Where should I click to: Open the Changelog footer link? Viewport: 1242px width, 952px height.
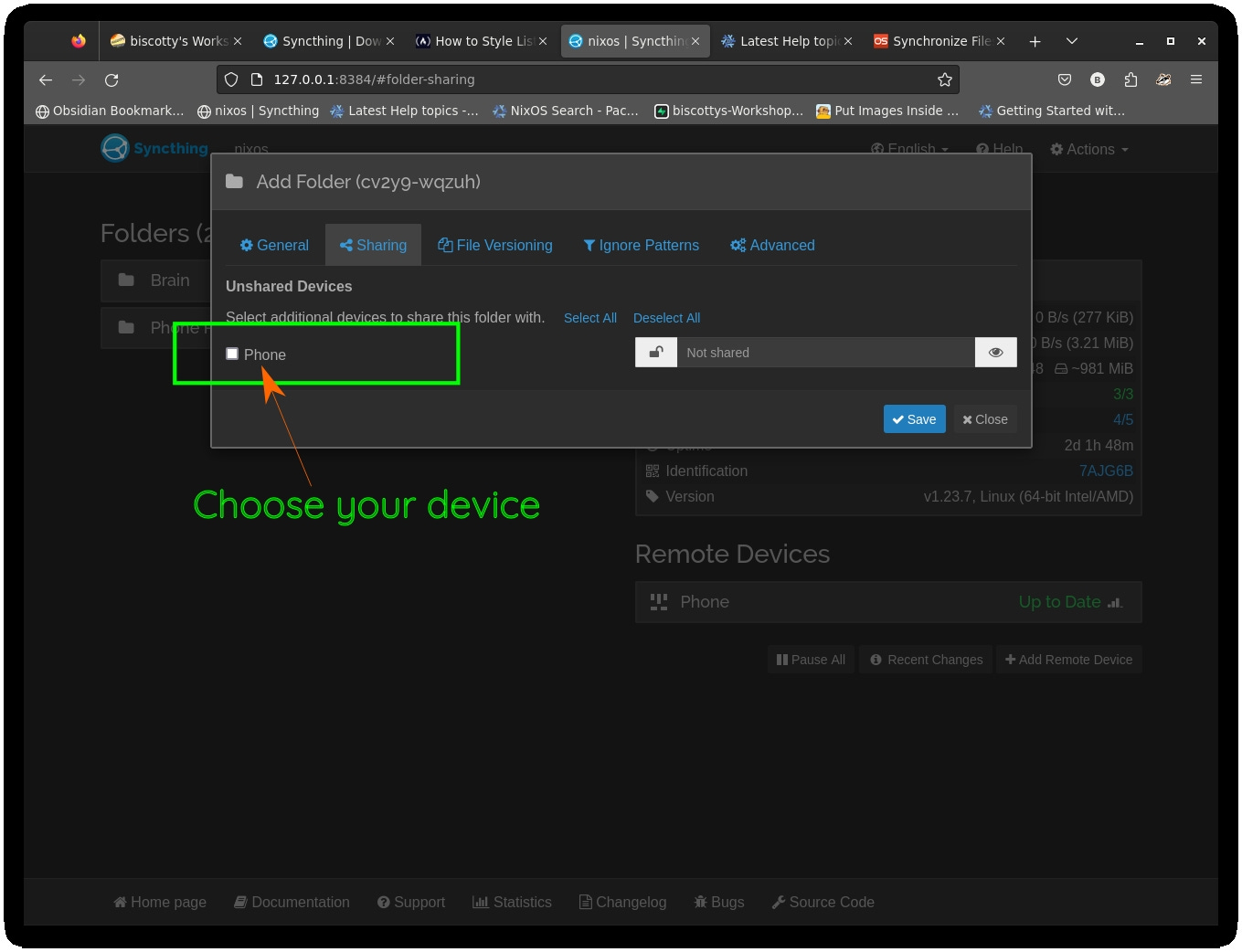tap(623, 902)
